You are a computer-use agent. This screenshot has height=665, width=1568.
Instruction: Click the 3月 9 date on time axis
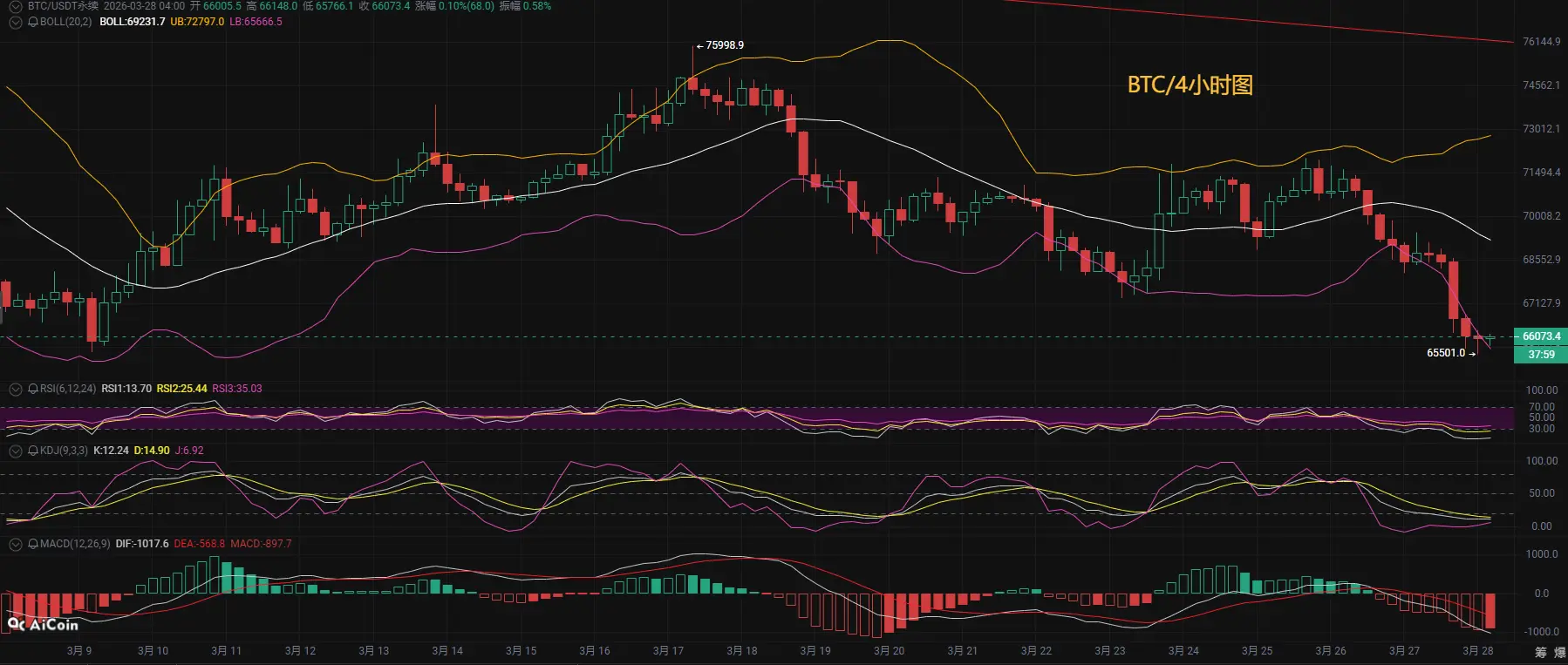point(79,651)
